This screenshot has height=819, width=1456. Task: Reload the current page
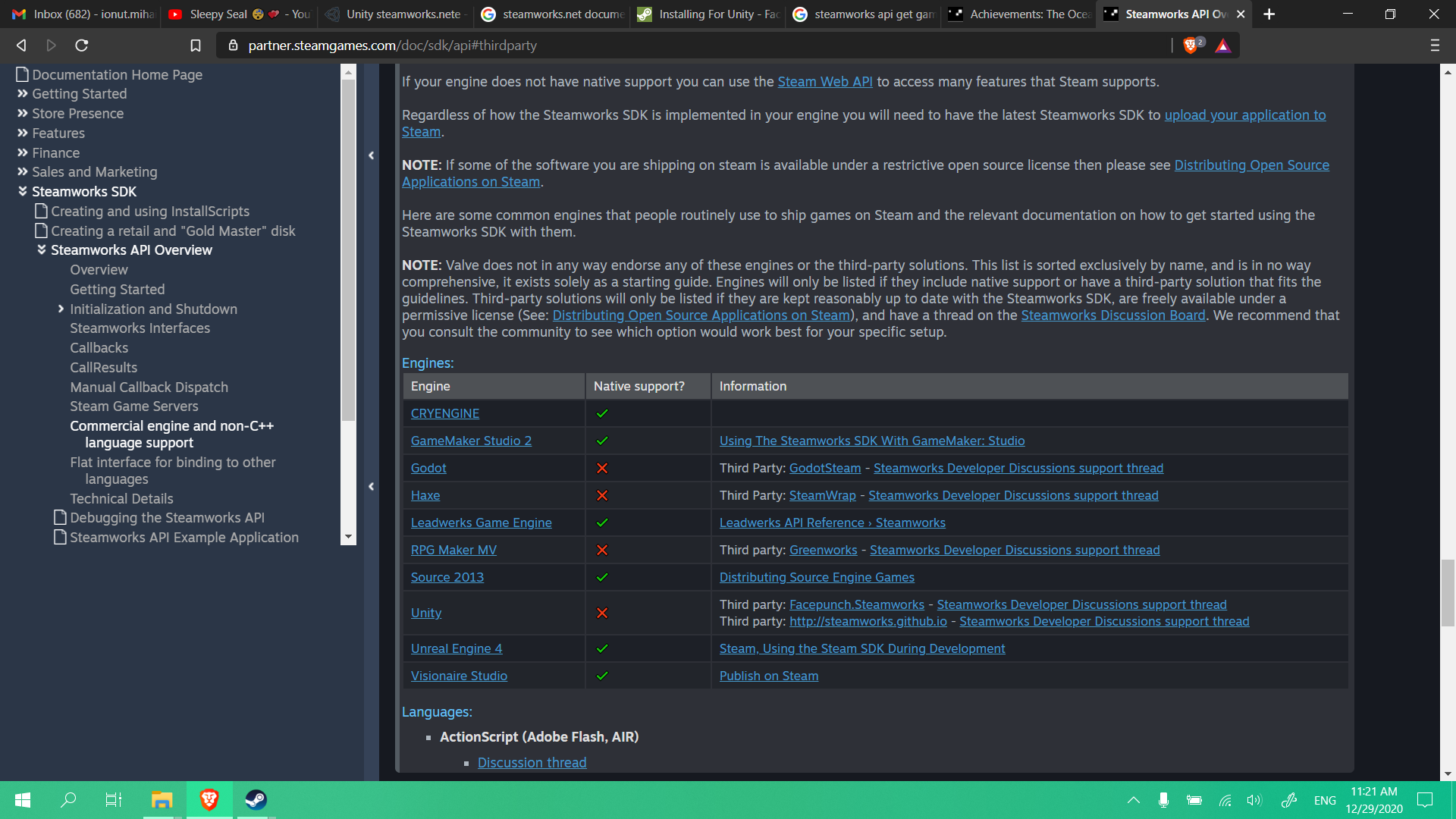(x=83, y=45)
